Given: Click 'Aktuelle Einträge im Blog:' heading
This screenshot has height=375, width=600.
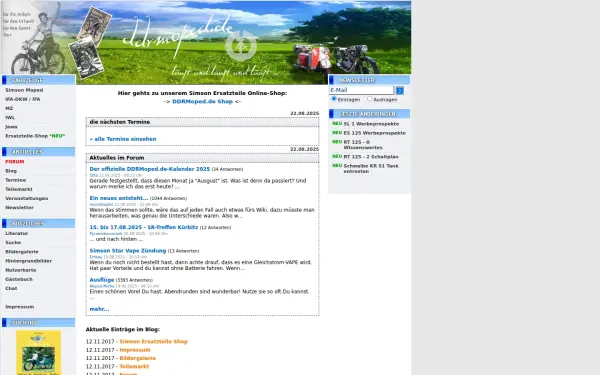Looking at the screenshot, I should [x=122, y=329].
